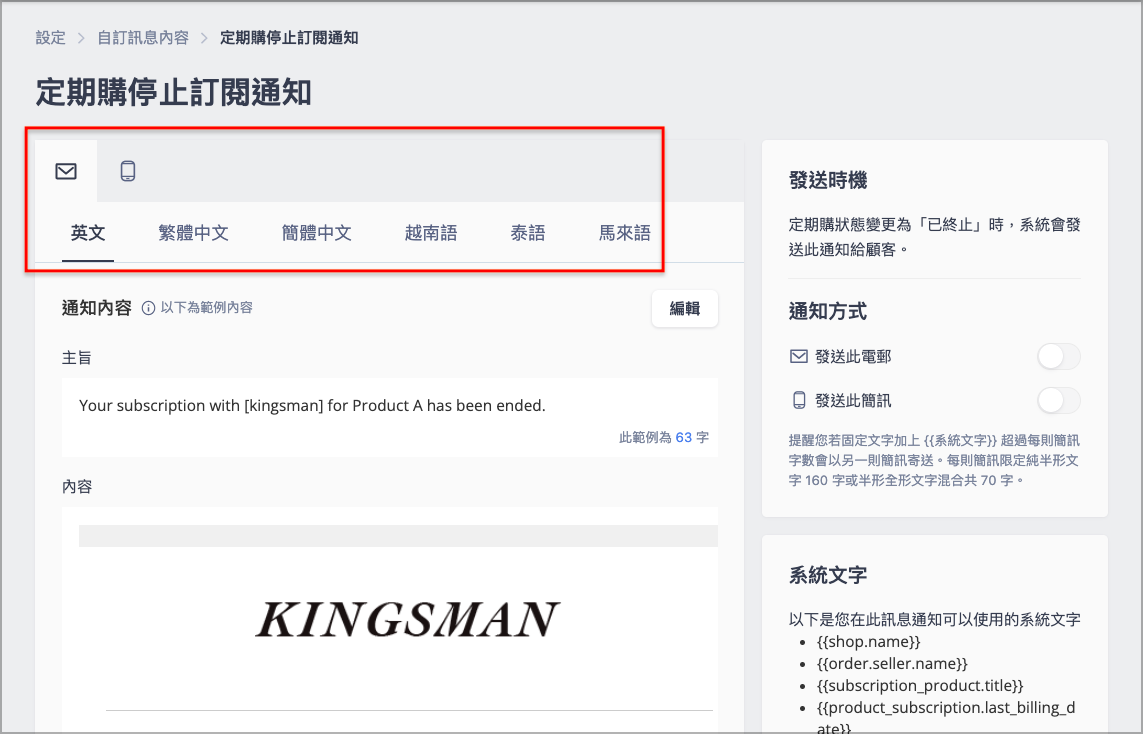1143x734 pixels.
Task: Click the 內容 label above email preview
Action: point(77,486)
